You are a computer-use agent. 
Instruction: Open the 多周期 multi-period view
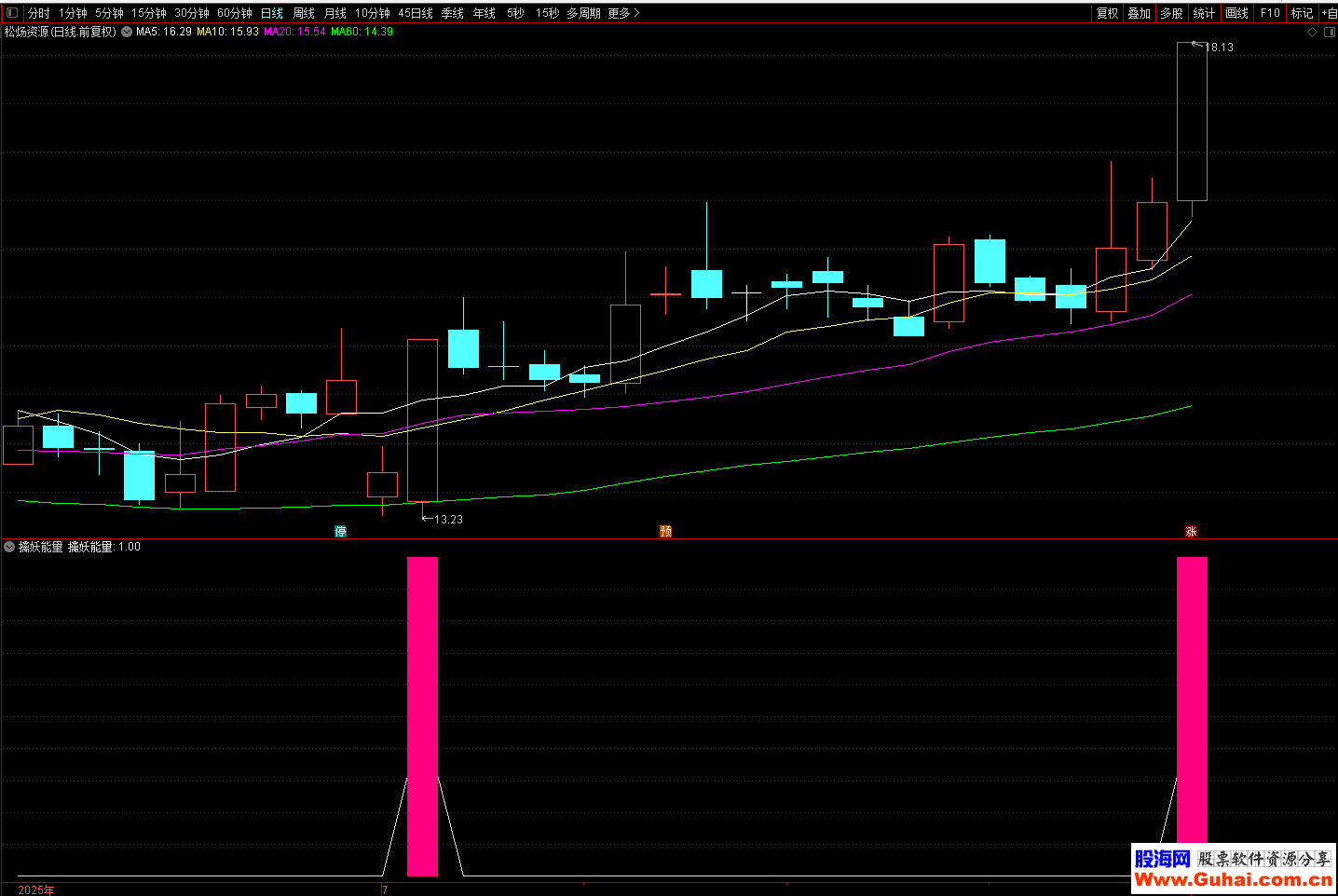[x=583, y=13]
